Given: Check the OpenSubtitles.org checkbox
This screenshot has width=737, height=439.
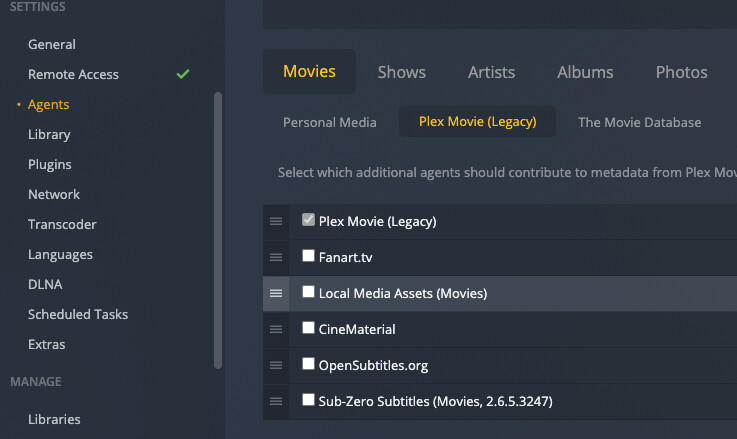Looking at the screenshot, I should click(309, 364).
